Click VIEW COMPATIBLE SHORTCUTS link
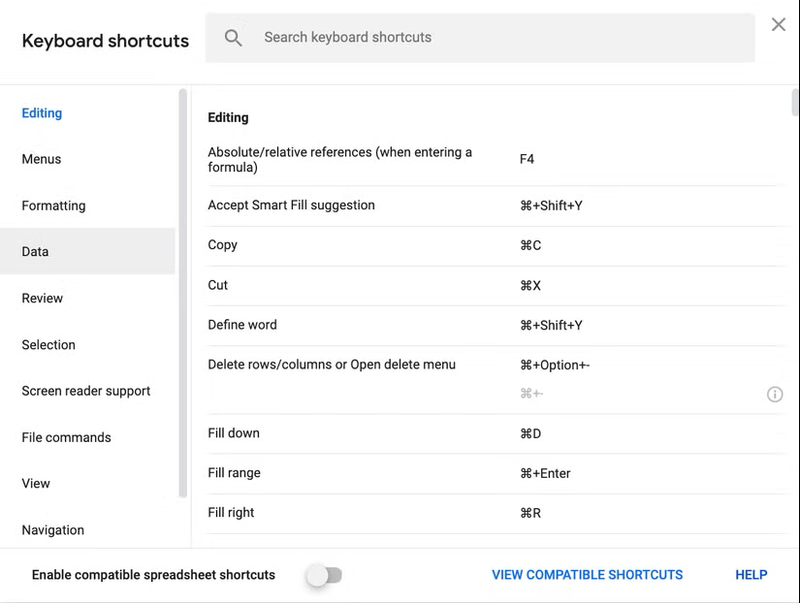 point(587,575)
